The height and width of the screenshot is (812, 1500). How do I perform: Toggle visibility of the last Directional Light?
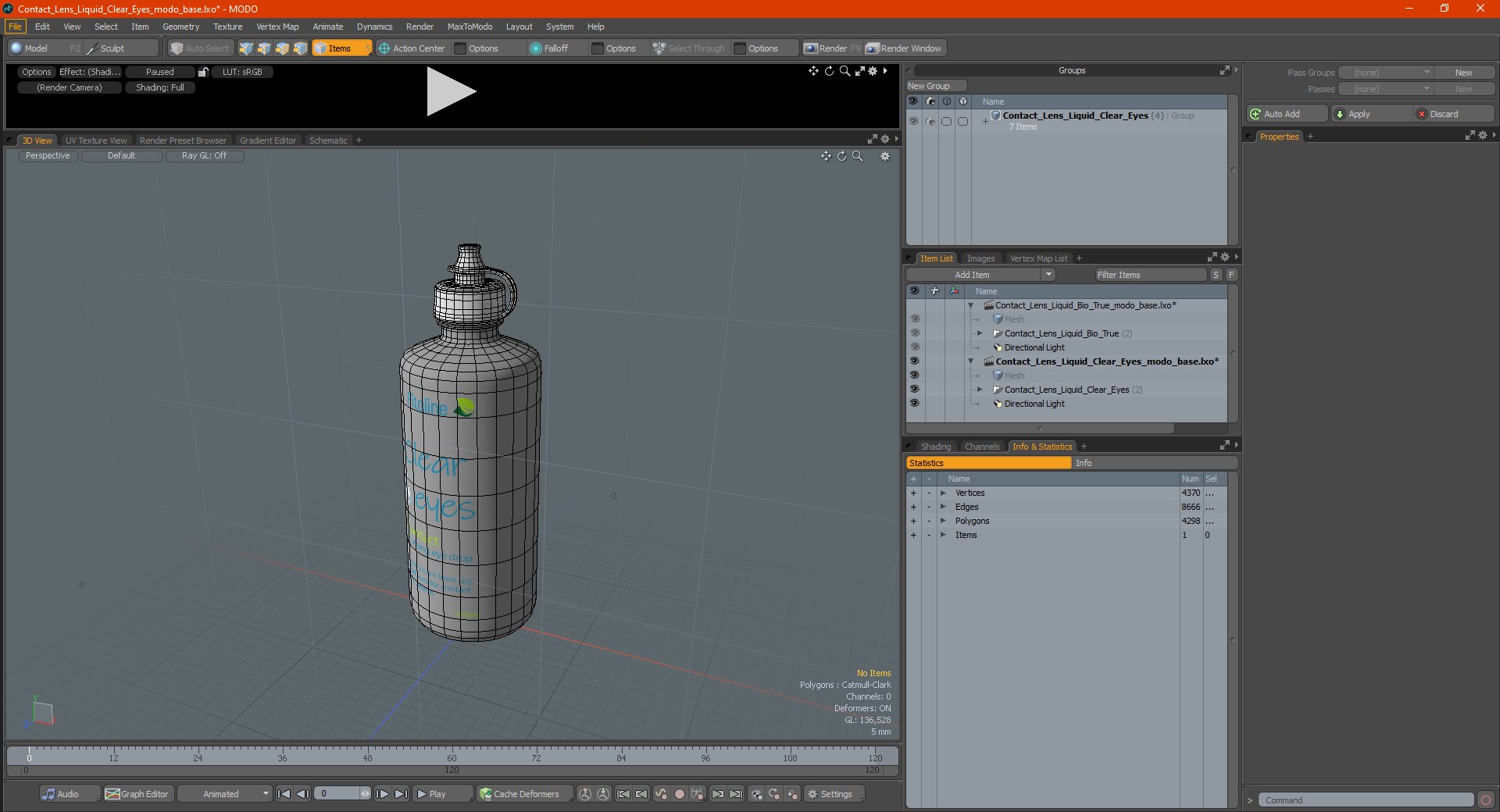point(914,404)
